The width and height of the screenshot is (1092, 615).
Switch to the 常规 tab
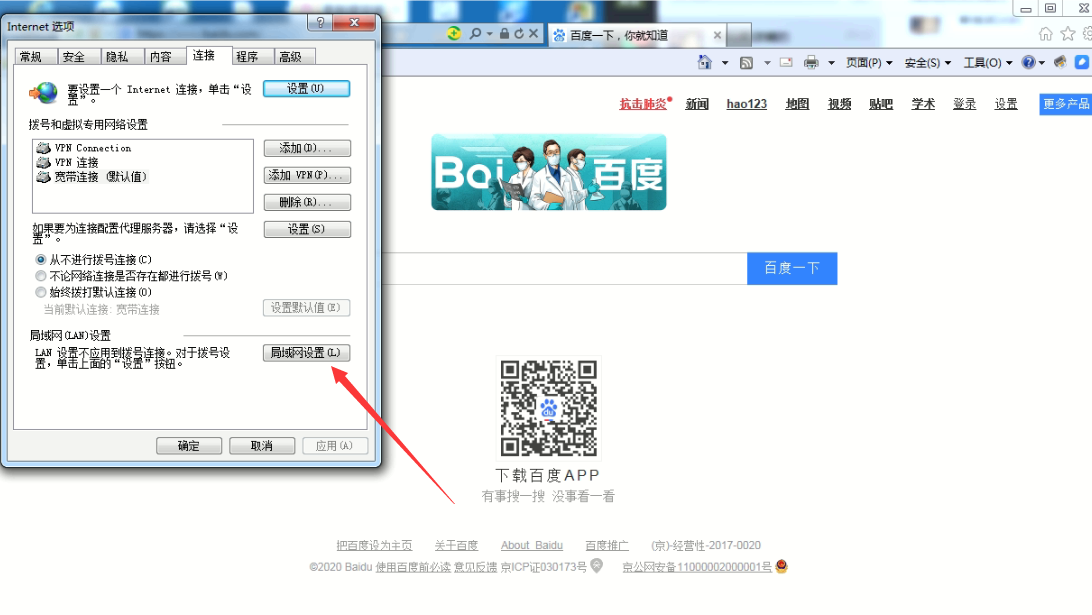[31, 56]
